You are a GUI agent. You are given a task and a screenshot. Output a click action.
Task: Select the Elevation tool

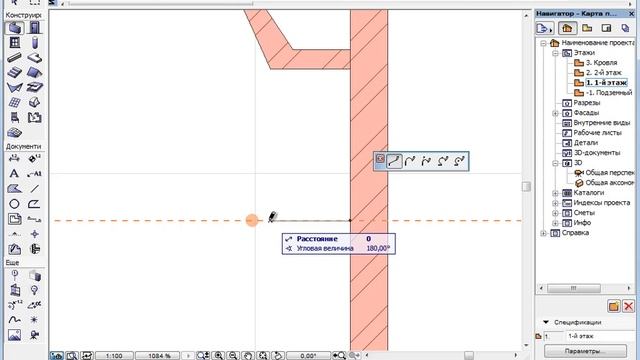pyautogui.click(x=15, y=234)
